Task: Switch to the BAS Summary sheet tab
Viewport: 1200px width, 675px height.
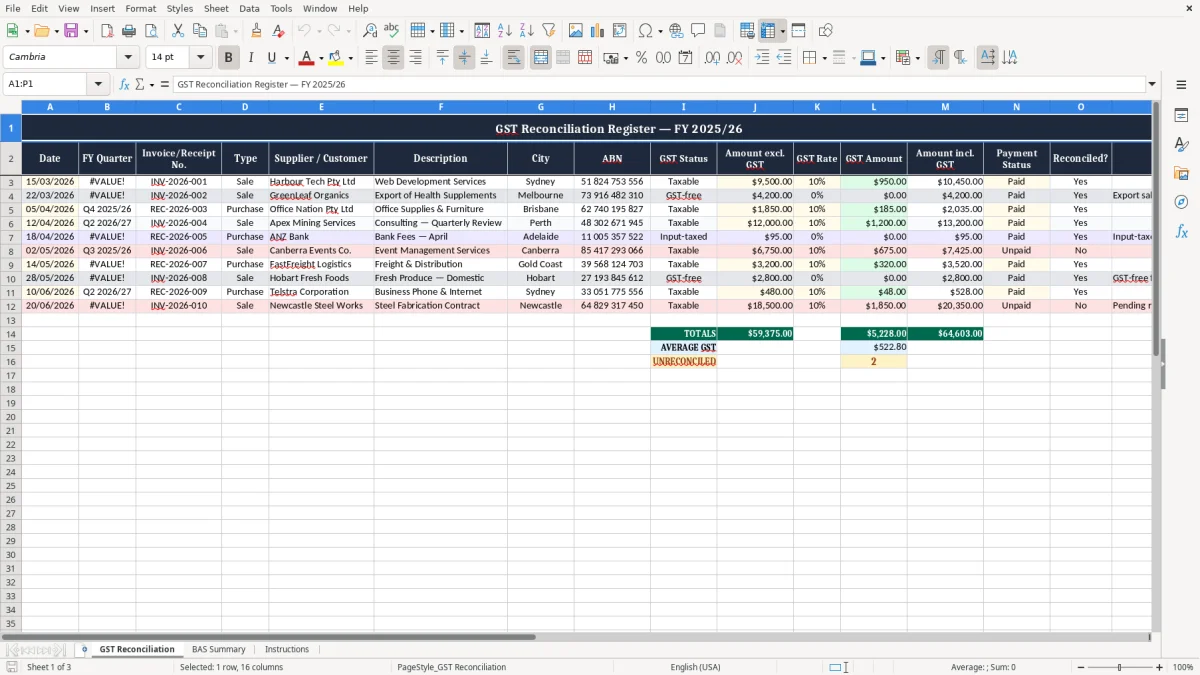Action: [x=219, y=649]
